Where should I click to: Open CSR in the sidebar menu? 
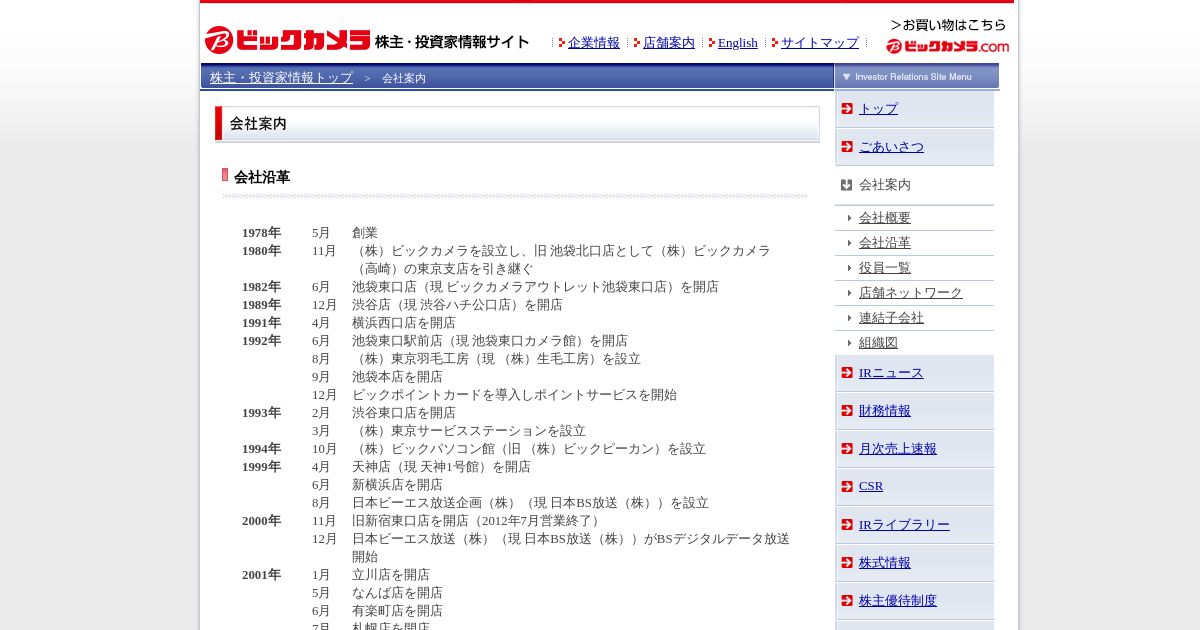pos(871,486)
